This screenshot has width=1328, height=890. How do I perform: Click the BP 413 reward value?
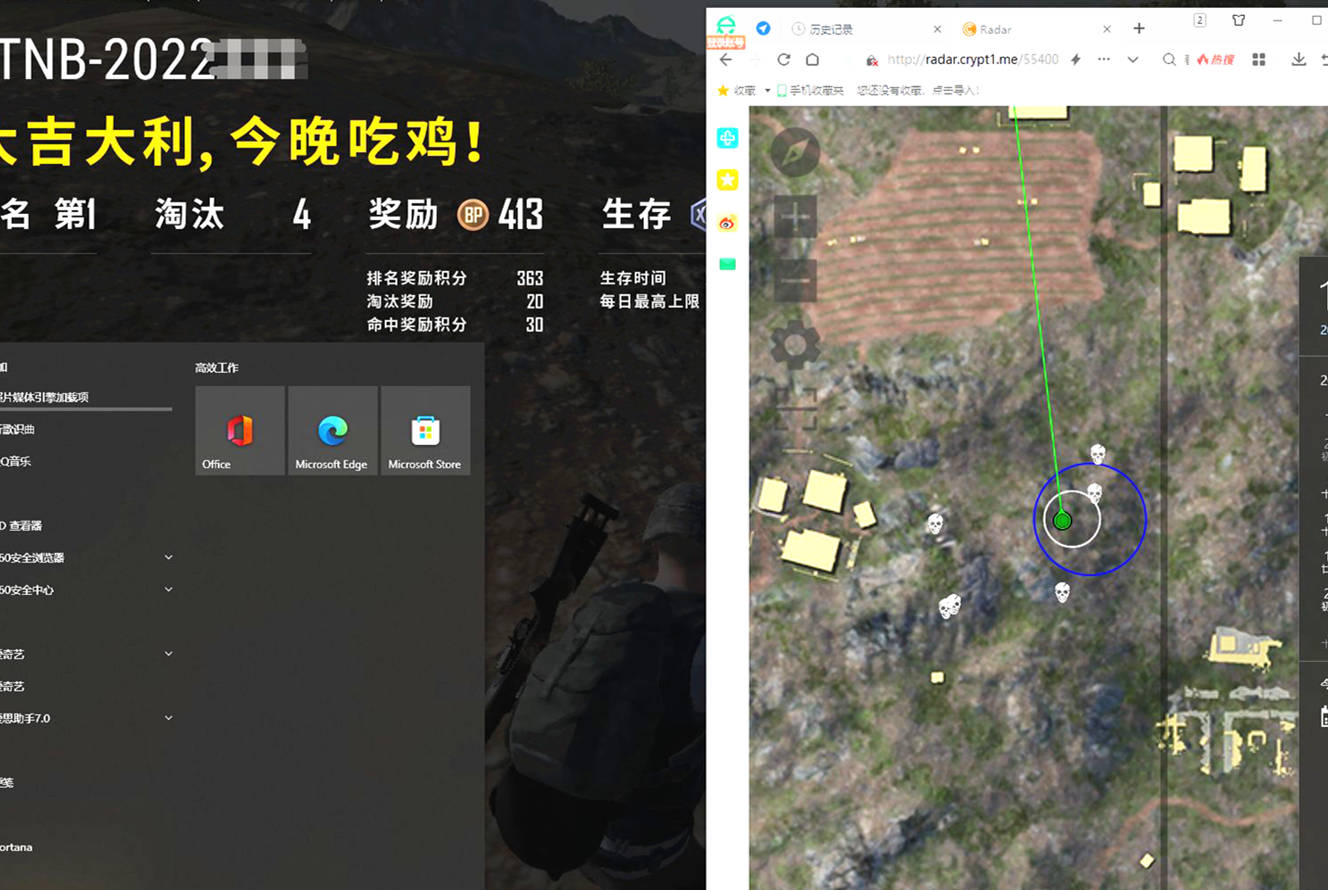tap(501, 214)
